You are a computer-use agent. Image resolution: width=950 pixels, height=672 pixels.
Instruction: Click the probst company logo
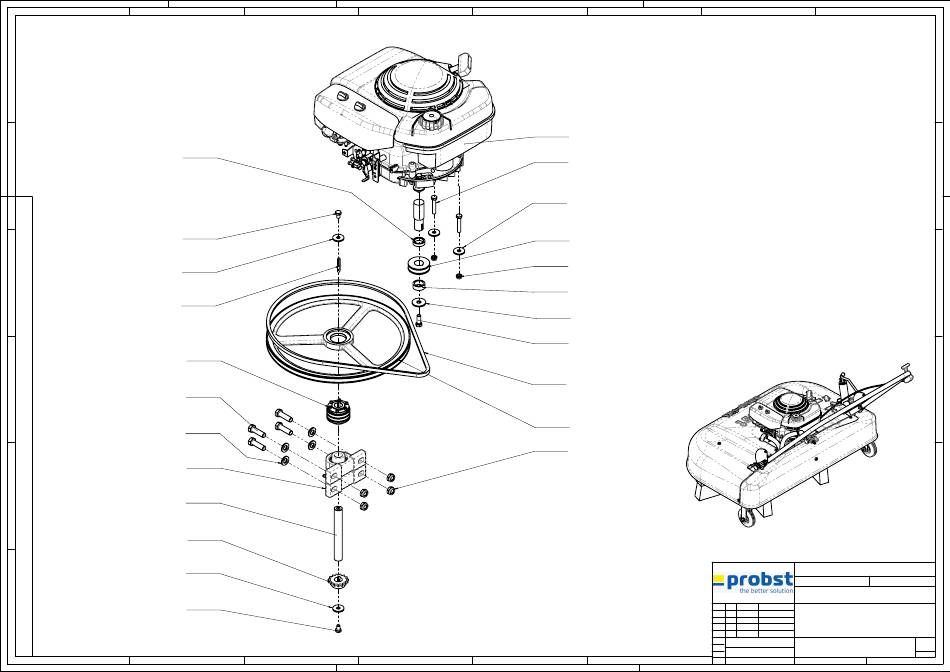coord(752,582)
